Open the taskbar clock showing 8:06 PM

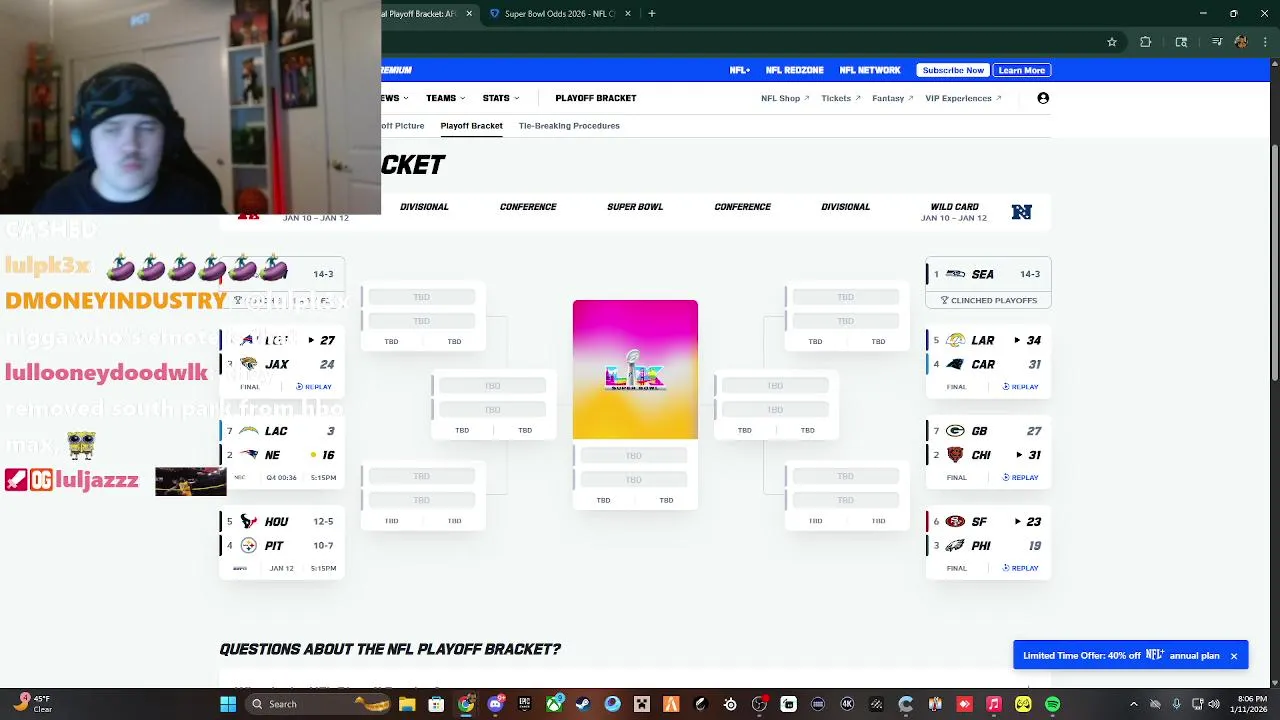click(1252, 704)
